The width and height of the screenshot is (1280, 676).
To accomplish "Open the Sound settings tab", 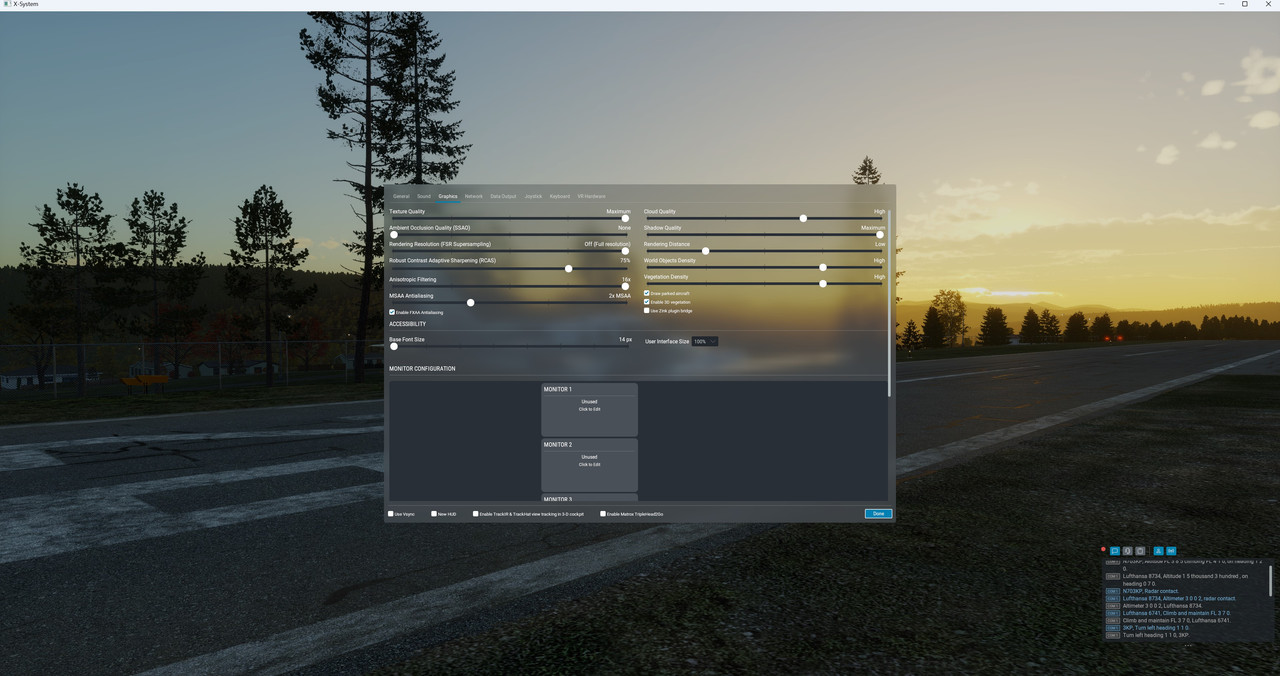I will click(424, 196).
